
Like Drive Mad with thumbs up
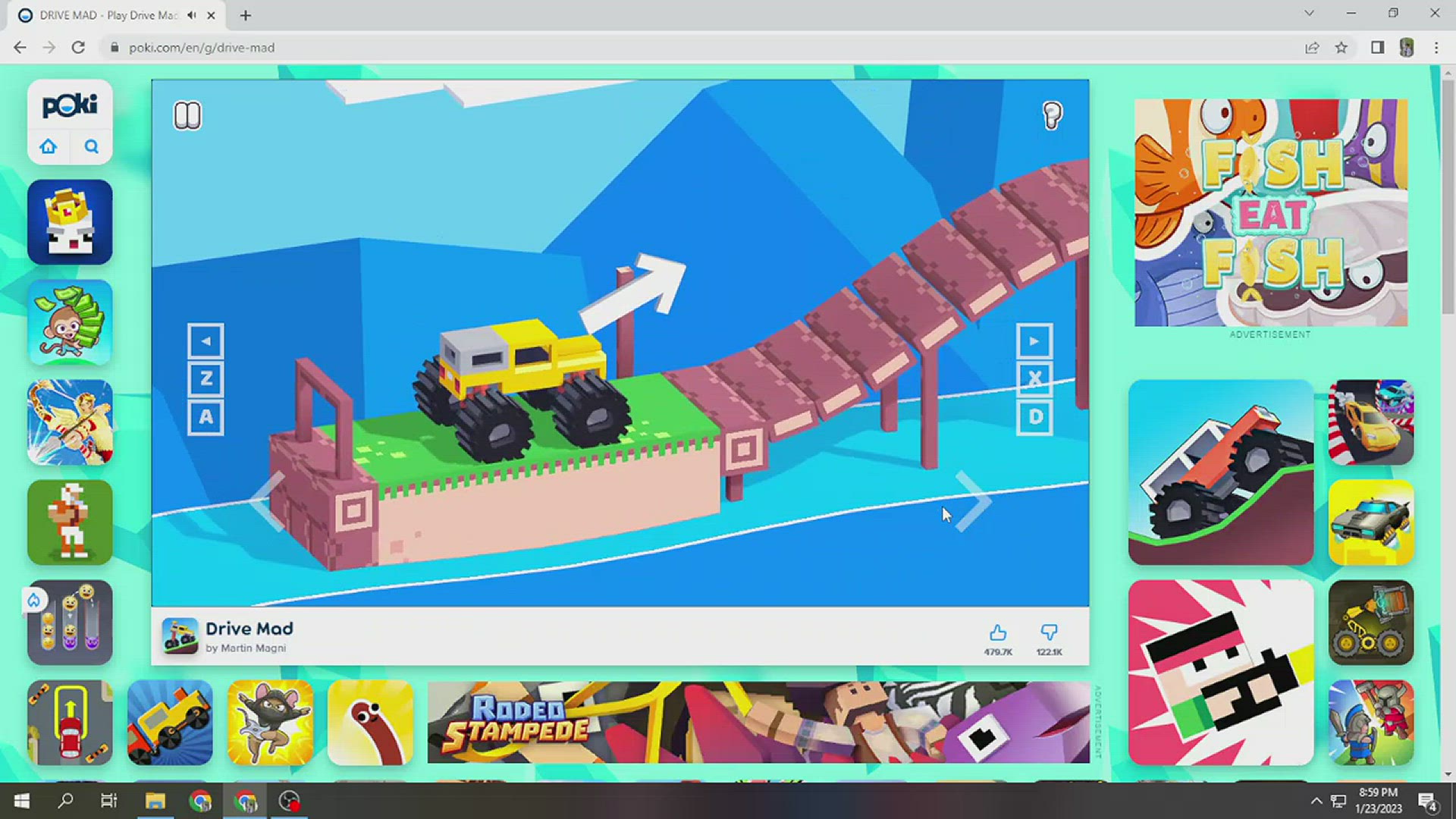998,633
